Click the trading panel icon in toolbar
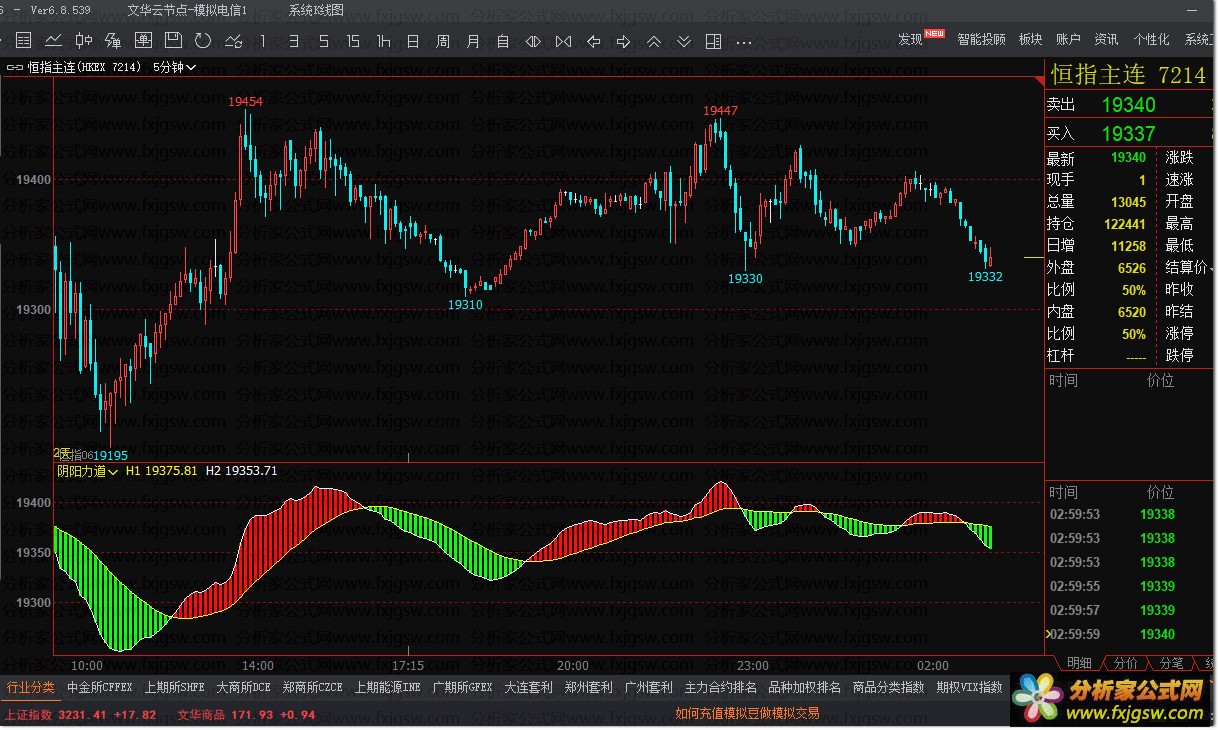1220x730 pixels. click(x=143, y=41)
